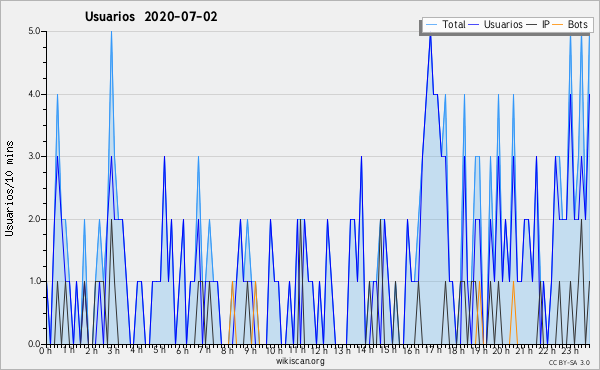Click the 3 h peak reaching 5.0
Viewport: 600px width, 370px height.
coord(111,32)
